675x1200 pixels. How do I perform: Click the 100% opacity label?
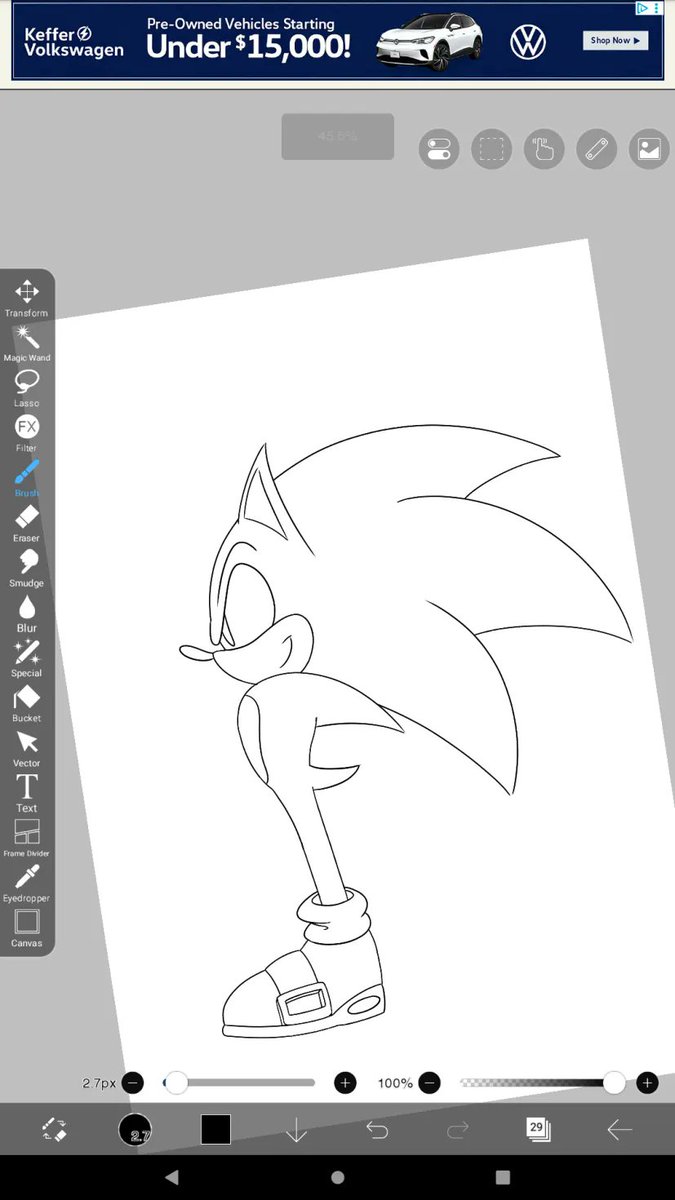pyautogui.click(x=395, y=1083)
